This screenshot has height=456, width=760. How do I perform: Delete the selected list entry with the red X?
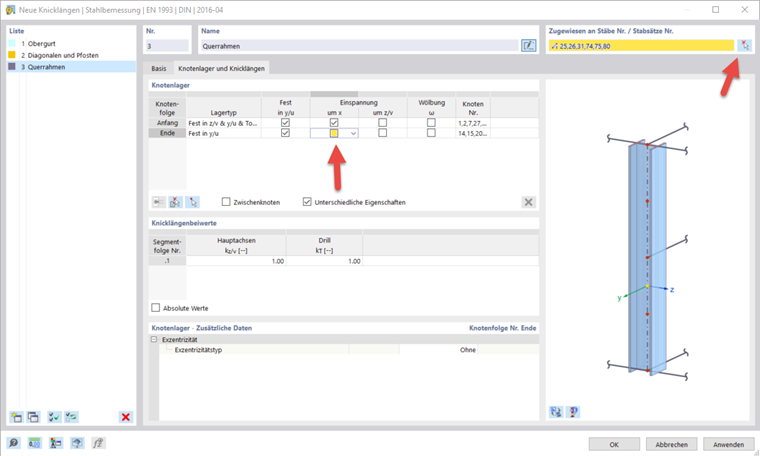pyautogui.click(x=126, y=417)
